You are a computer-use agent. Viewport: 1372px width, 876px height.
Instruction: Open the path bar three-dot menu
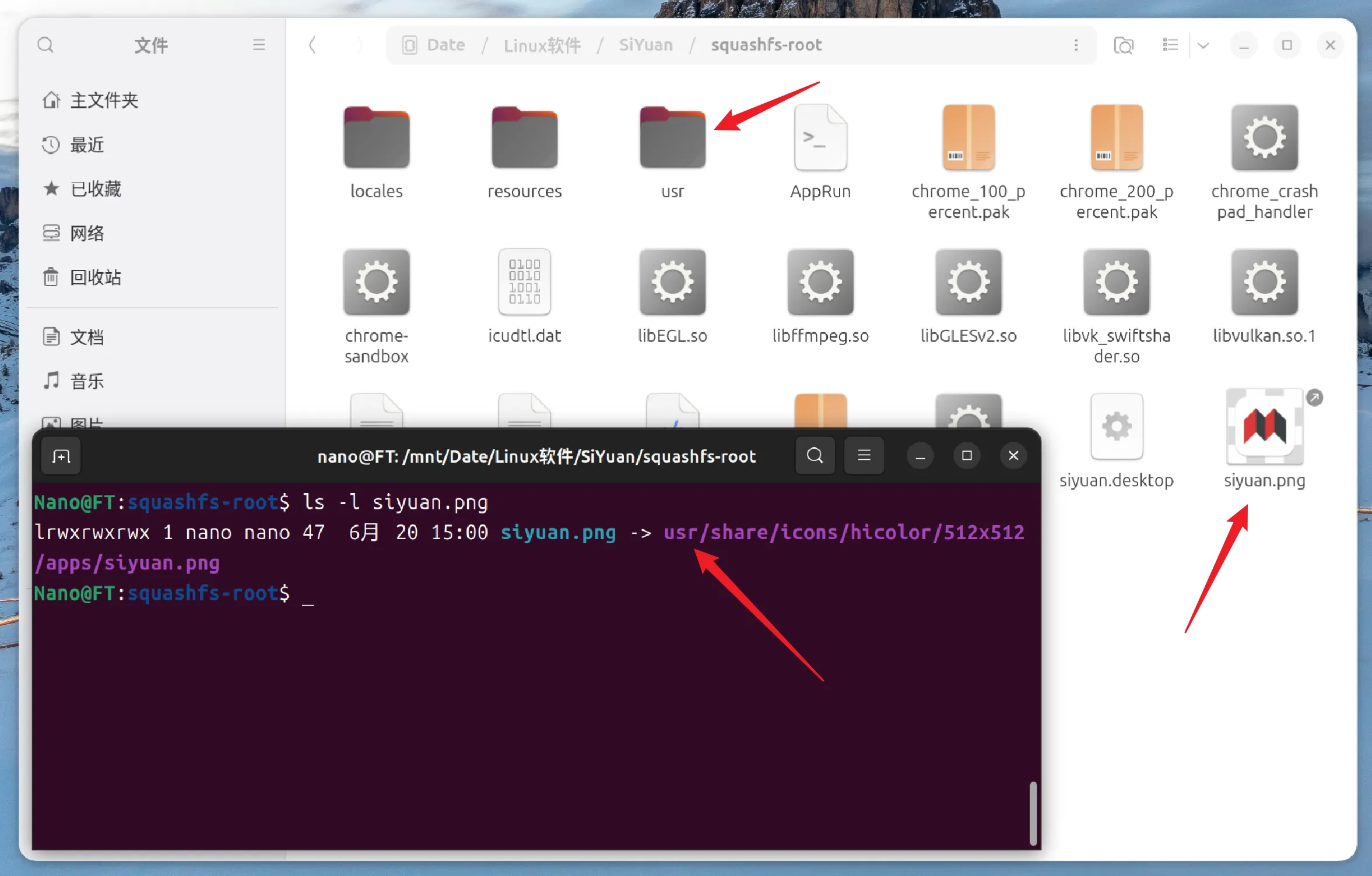tap(1076, 45)
